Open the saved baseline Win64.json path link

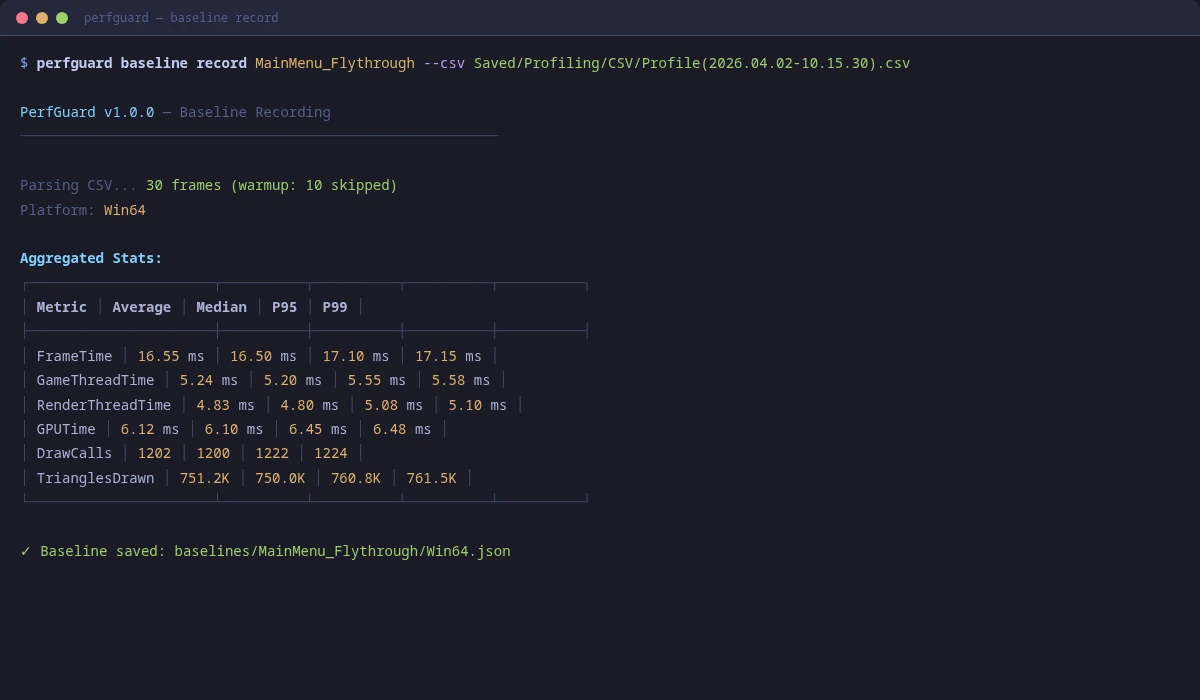[x=341, y=551]
